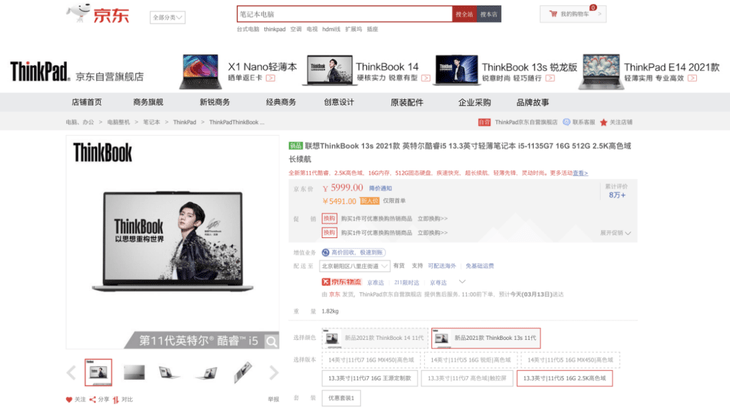Click the hdmi线 hot search keyword
The height and width of the screenshot is (408, 730).
pyautogui.click(x=331, y=29)
